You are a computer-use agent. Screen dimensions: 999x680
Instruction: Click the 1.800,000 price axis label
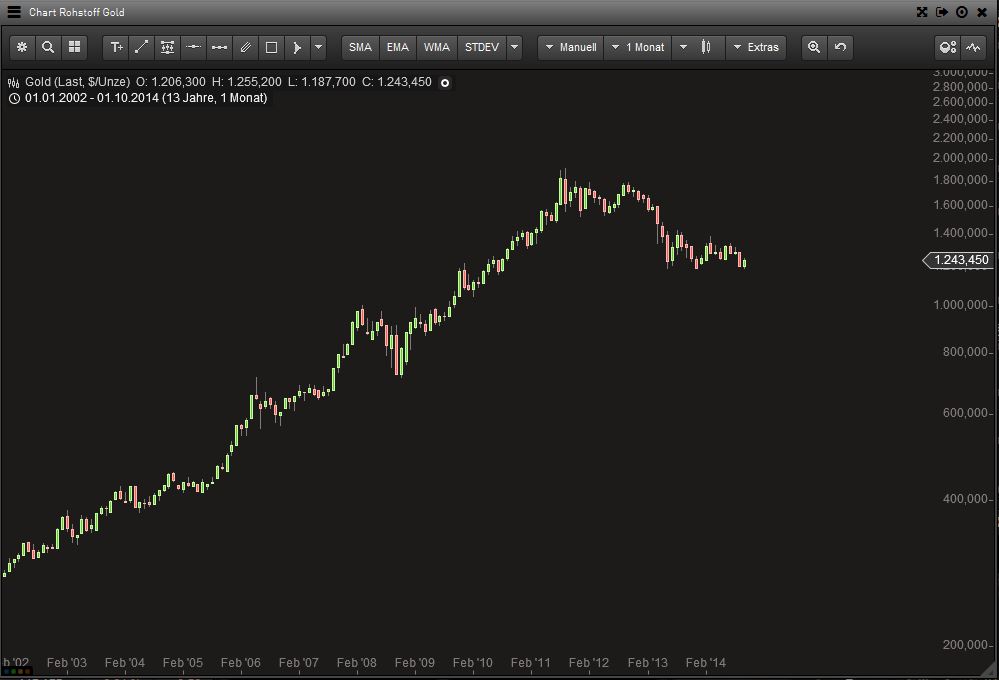pyautogui.click(x=962, y=180)
